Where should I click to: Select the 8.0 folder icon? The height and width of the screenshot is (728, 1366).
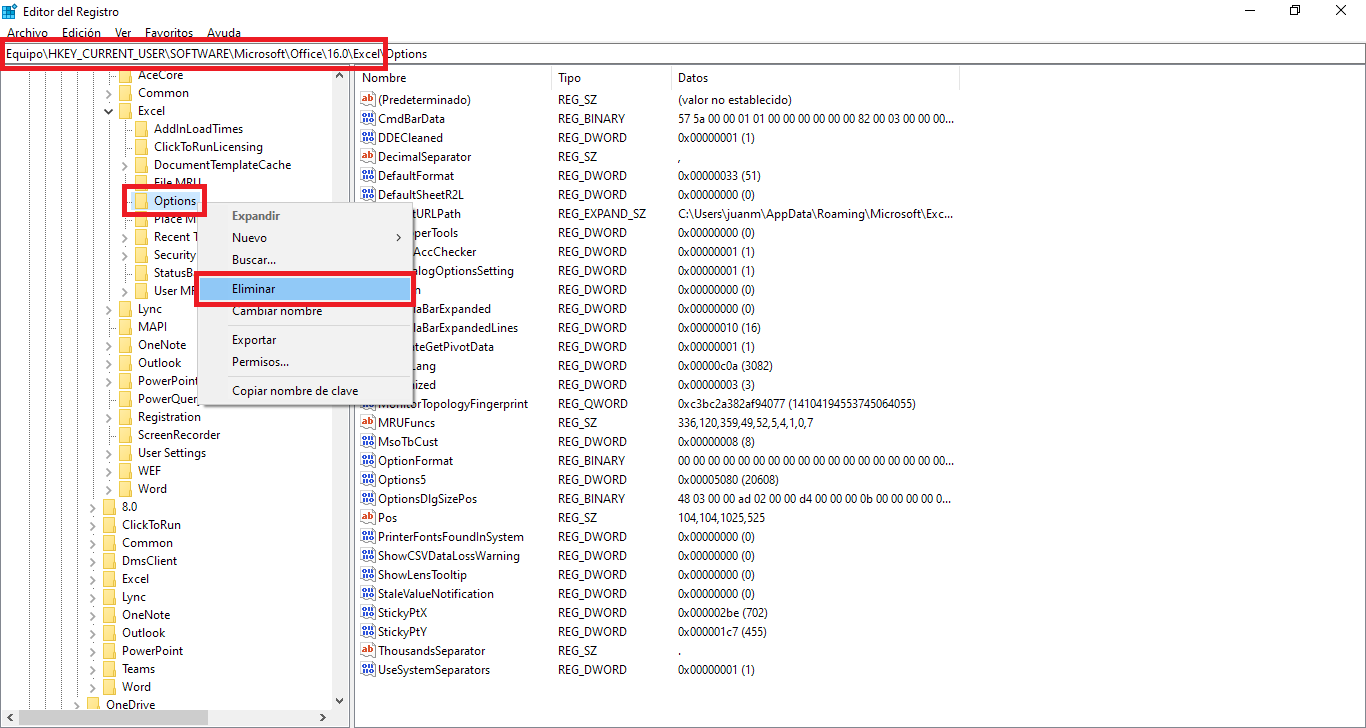(109, 507)
